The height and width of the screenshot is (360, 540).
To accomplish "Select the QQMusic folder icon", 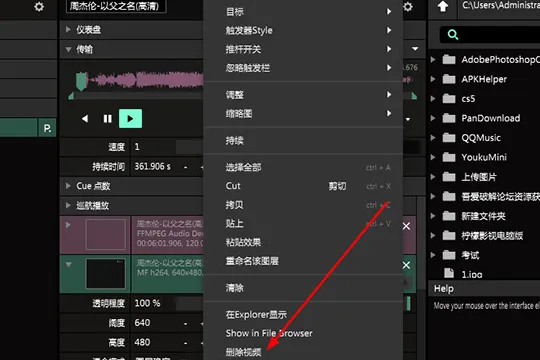I will 449,138.
